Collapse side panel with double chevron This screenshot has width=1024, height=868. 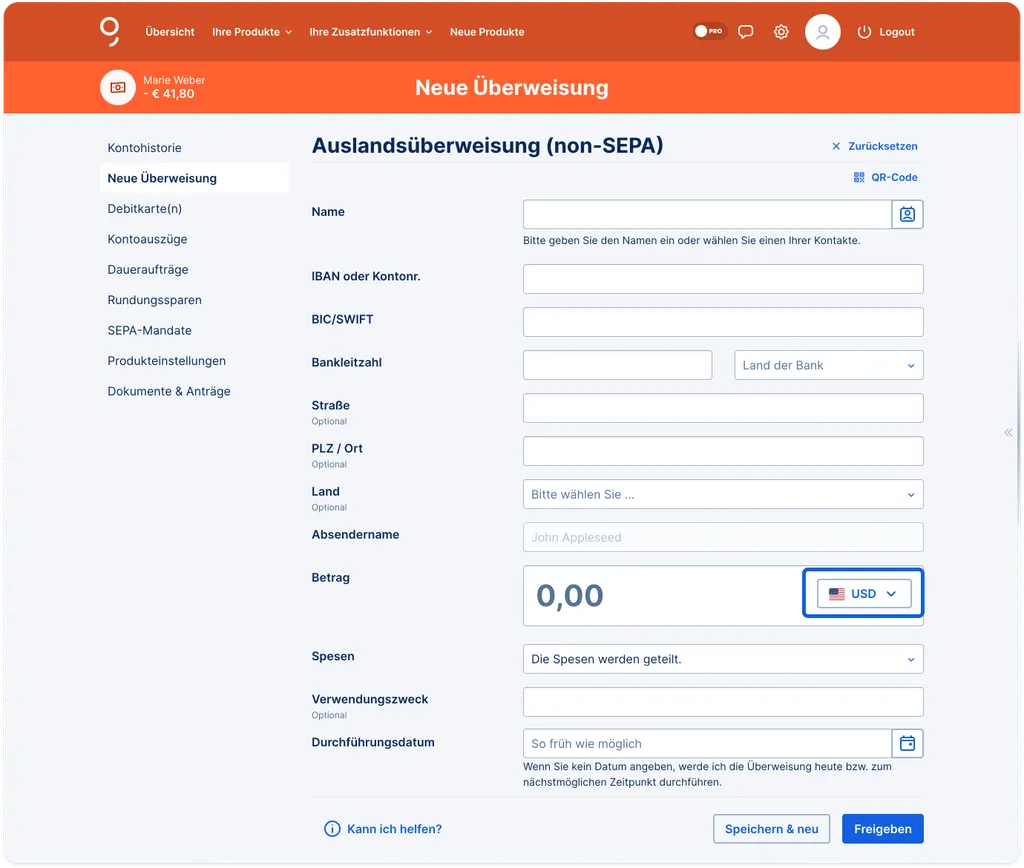tap(1008, 432)
